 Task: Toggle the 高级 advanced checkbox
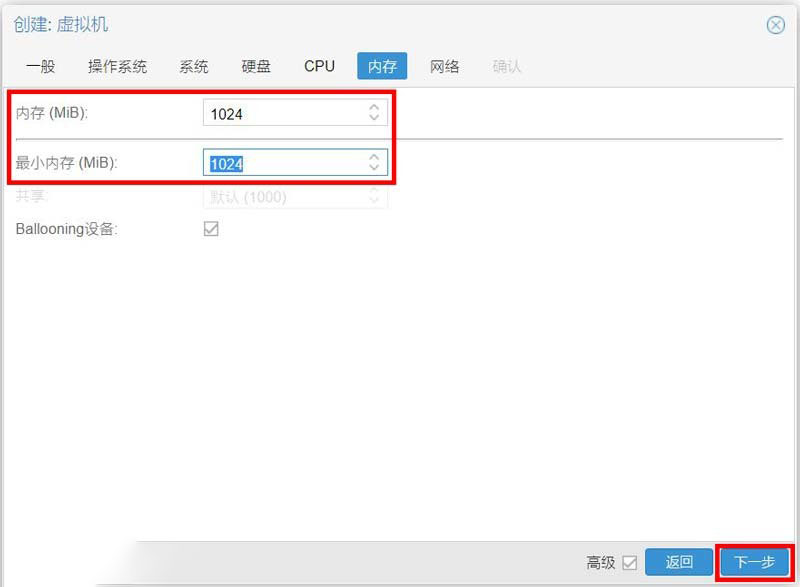(630, 563)
